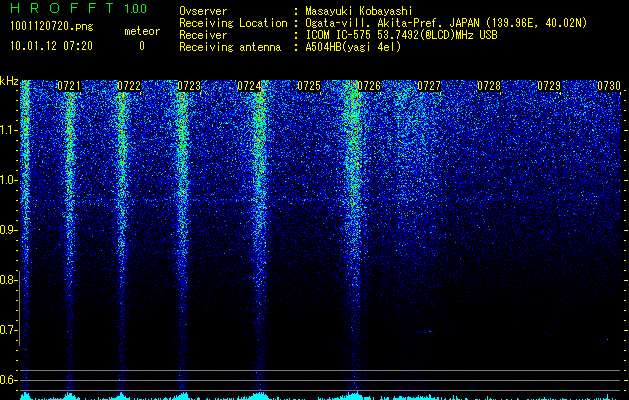Click the 0.8 kHz axis label
The height and width of the screenshot is (400, 629).
pos(9,280)
